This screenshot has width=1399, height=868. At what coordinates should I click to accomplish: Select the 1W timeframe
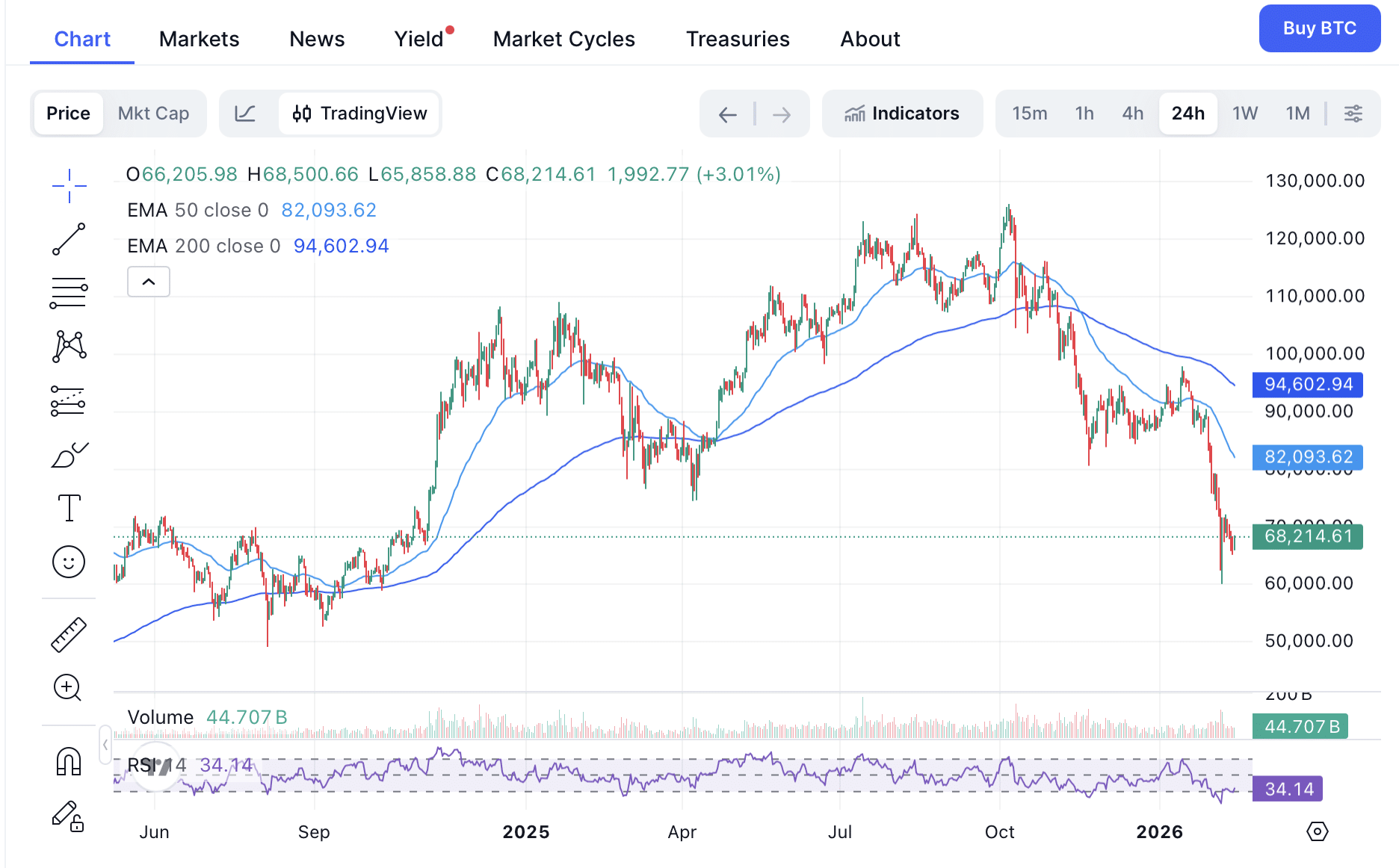coord(1245,114)
